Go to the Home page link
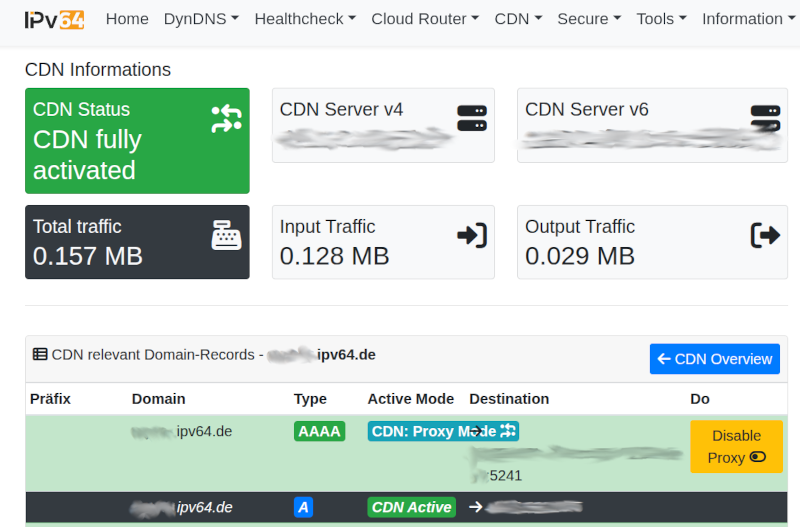 [127, 19]
